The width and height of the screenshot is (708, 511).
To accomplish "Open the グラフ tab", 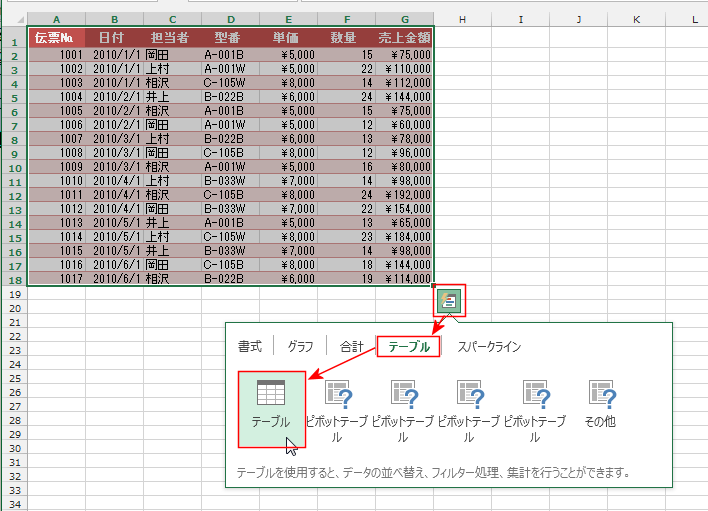I will point(300,347).
